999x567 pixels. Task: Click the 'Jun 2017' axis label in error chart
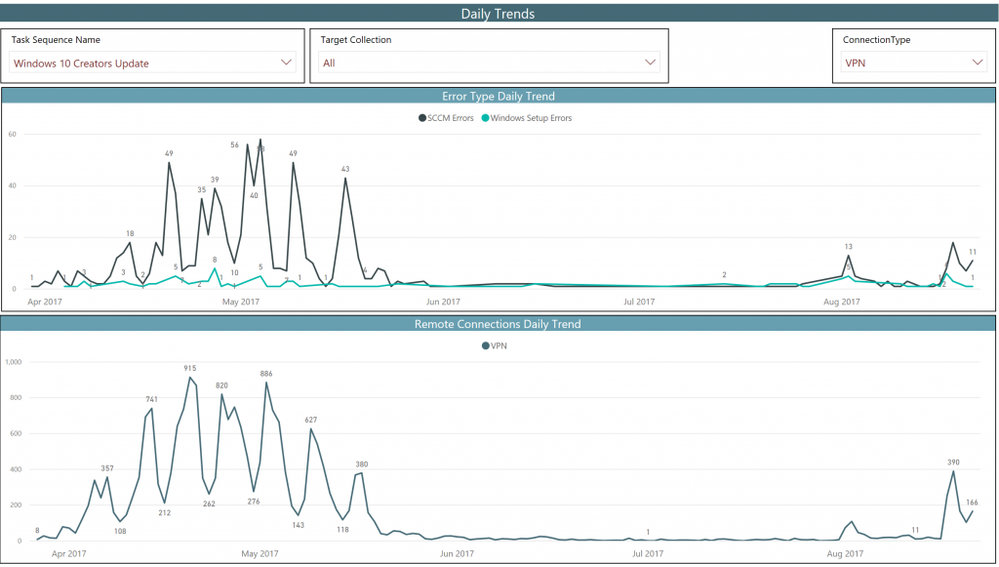(x=443, y=302)
